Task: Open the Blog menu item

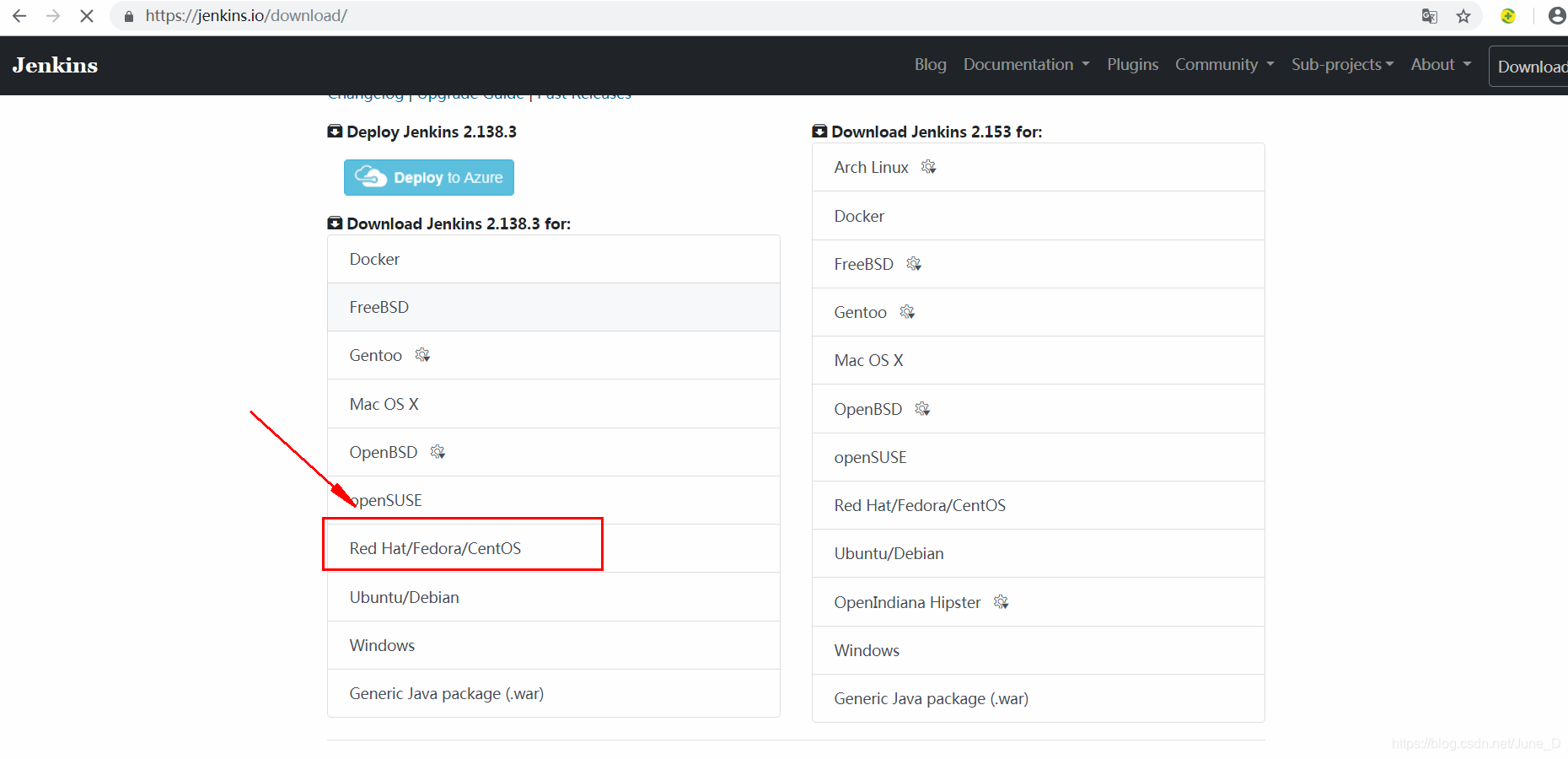Action: [931, 64]
